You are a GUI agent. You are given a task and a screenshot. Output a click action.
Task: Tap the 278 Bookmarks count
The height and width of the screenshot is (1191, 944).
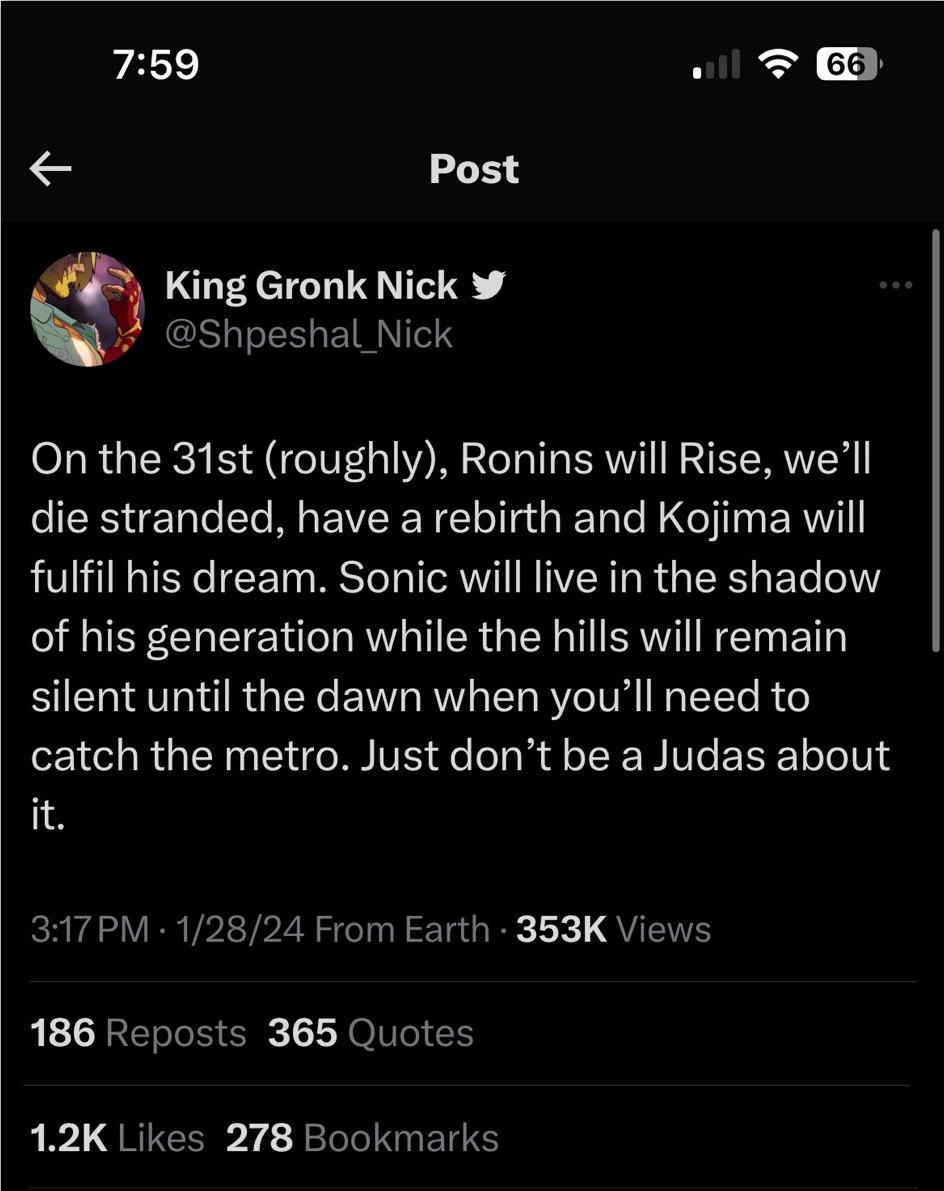click(x=362, y=1137)
